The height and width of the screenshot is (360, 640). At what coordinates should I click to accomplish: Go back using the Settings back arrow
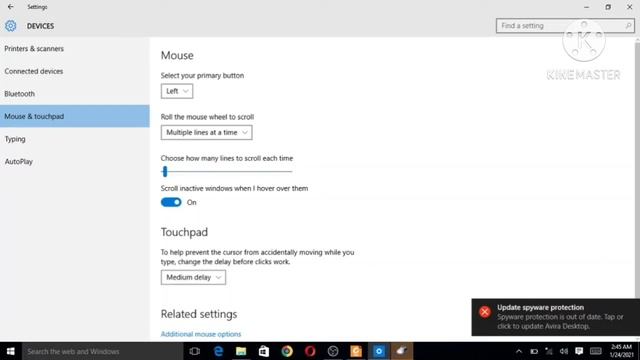(11, 7)
